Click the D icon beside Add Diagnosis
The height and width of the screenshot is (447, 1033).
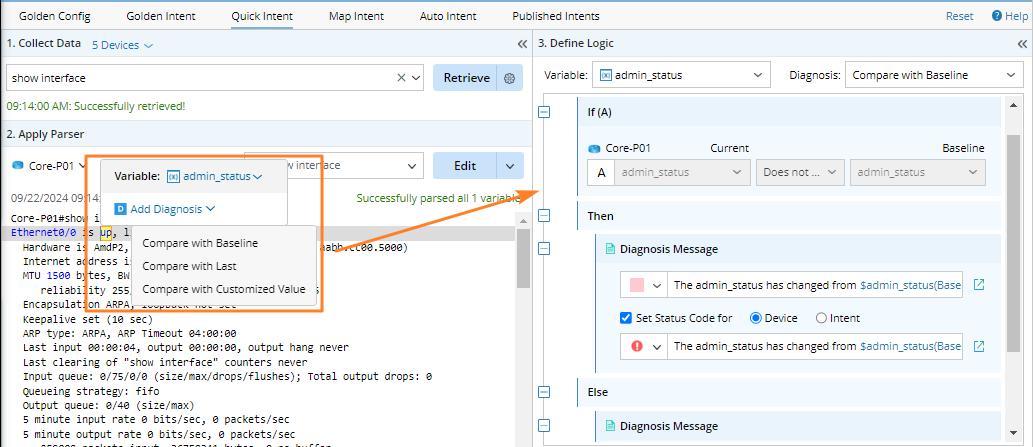click(120, 209)
